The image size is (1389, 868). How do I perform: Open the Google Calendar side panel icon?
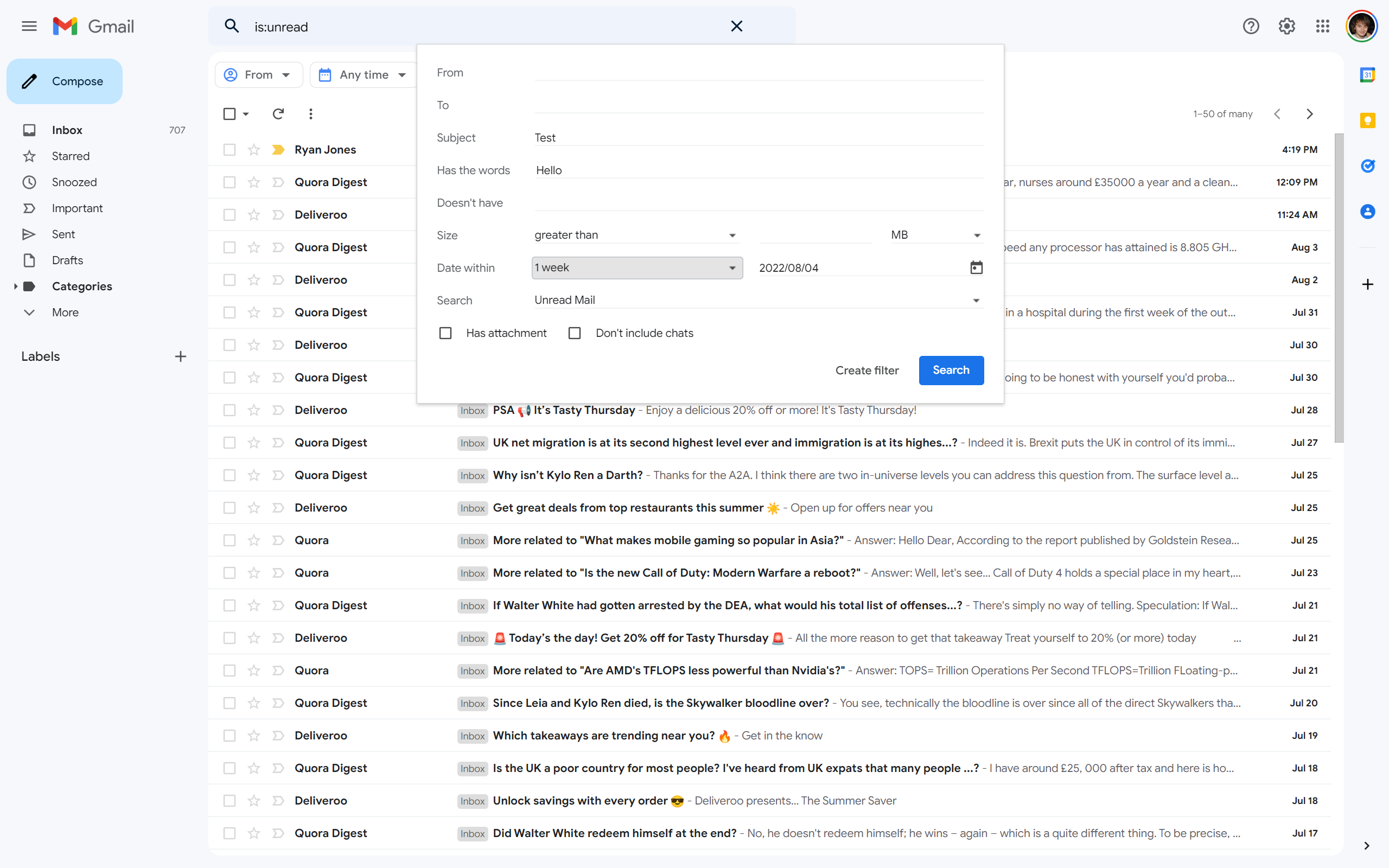click(x=1368, y=75)
